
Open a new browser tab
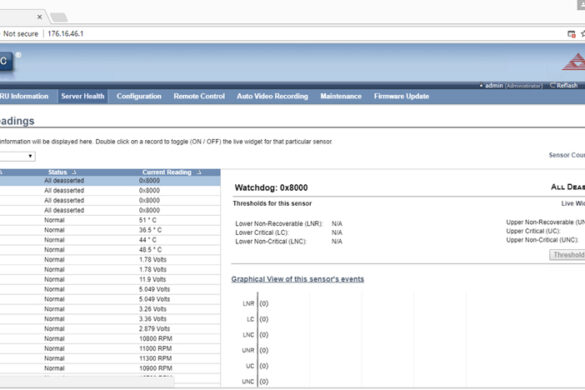tap(59, 17)
